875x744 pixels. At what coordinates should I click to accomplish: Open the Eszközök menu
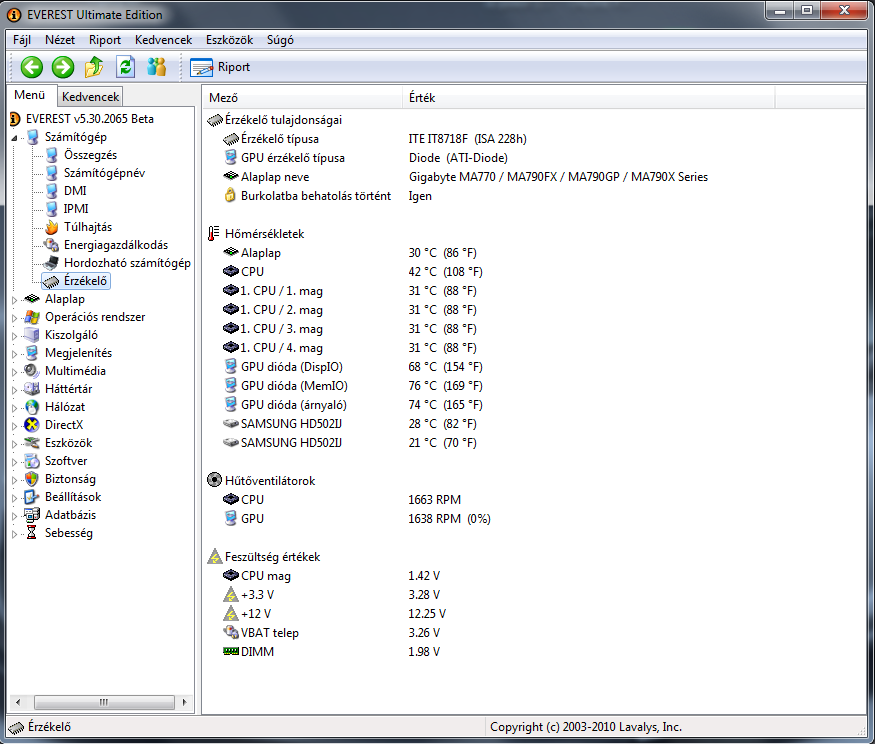pos(229,40)
